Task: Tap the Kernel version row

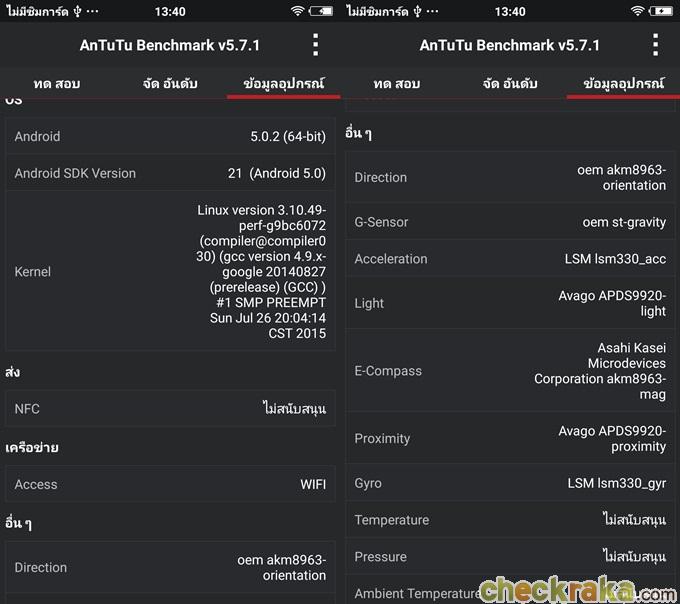Action: 170,271
